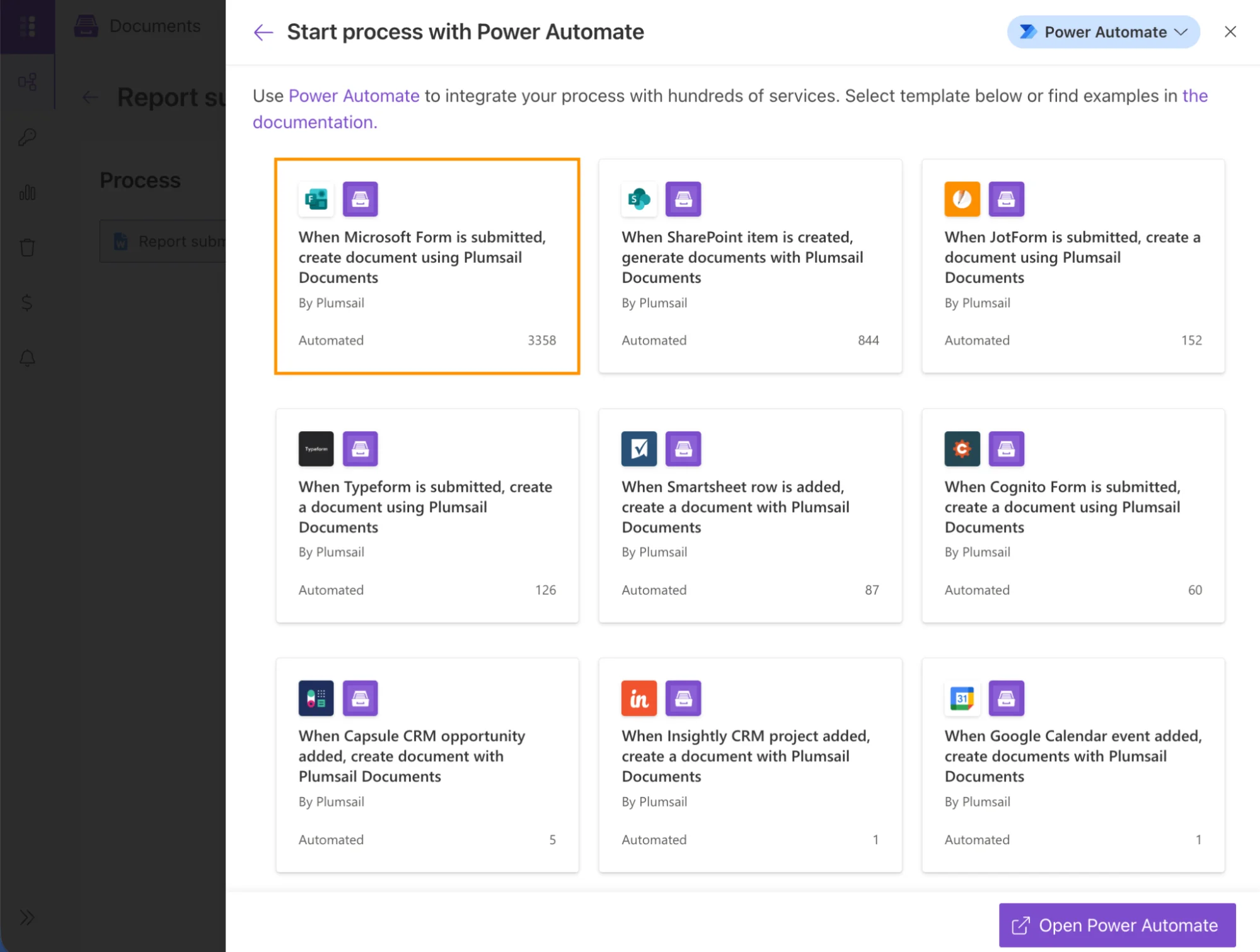Open the billing dollar icon in the sidebar
The width and height of the screenshot is (1260, 952).
pyautogui.click(x=27, y=303)
